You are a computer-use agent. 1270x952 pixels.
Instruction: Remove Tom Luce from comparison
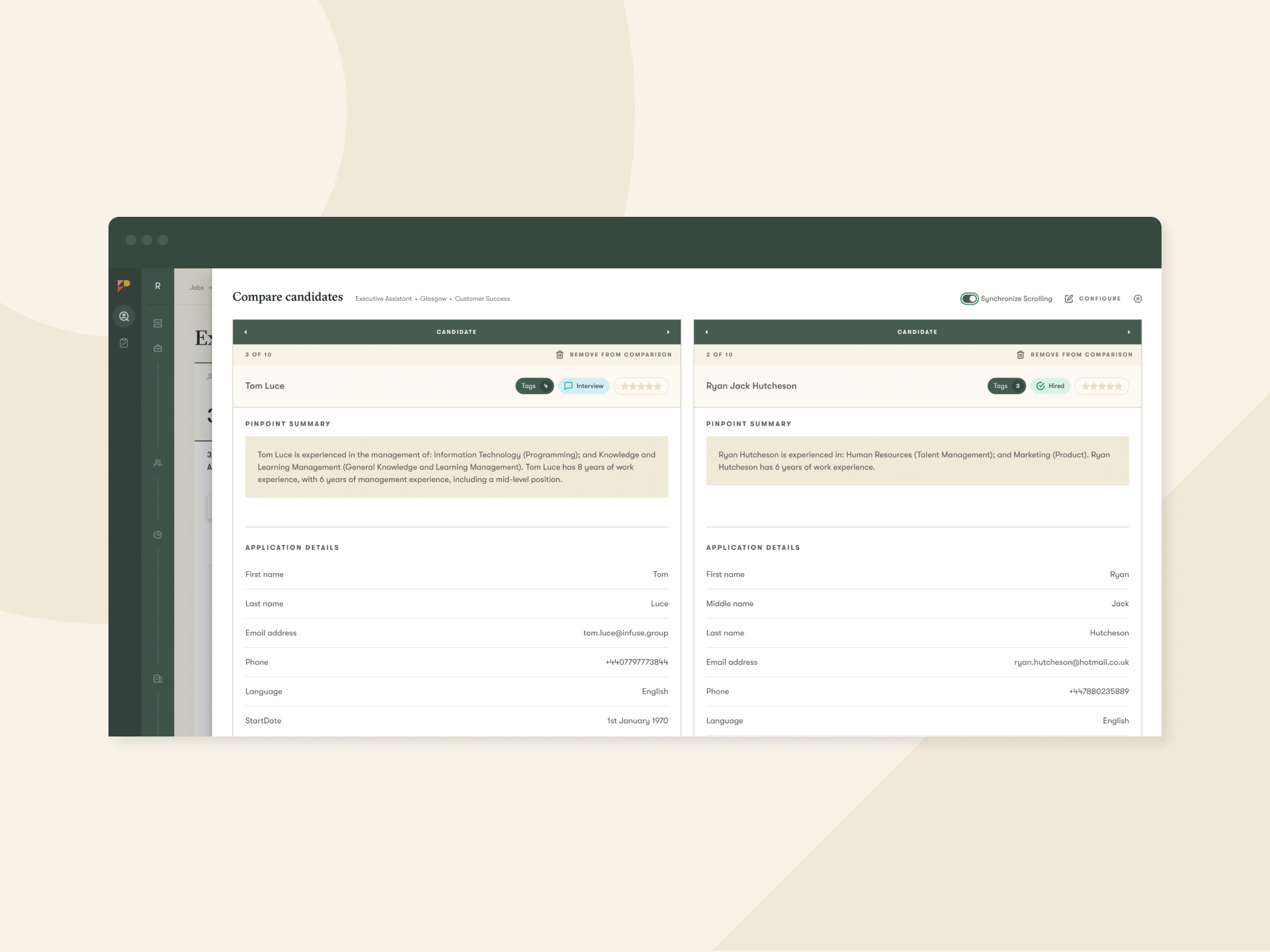coord(614,355)
